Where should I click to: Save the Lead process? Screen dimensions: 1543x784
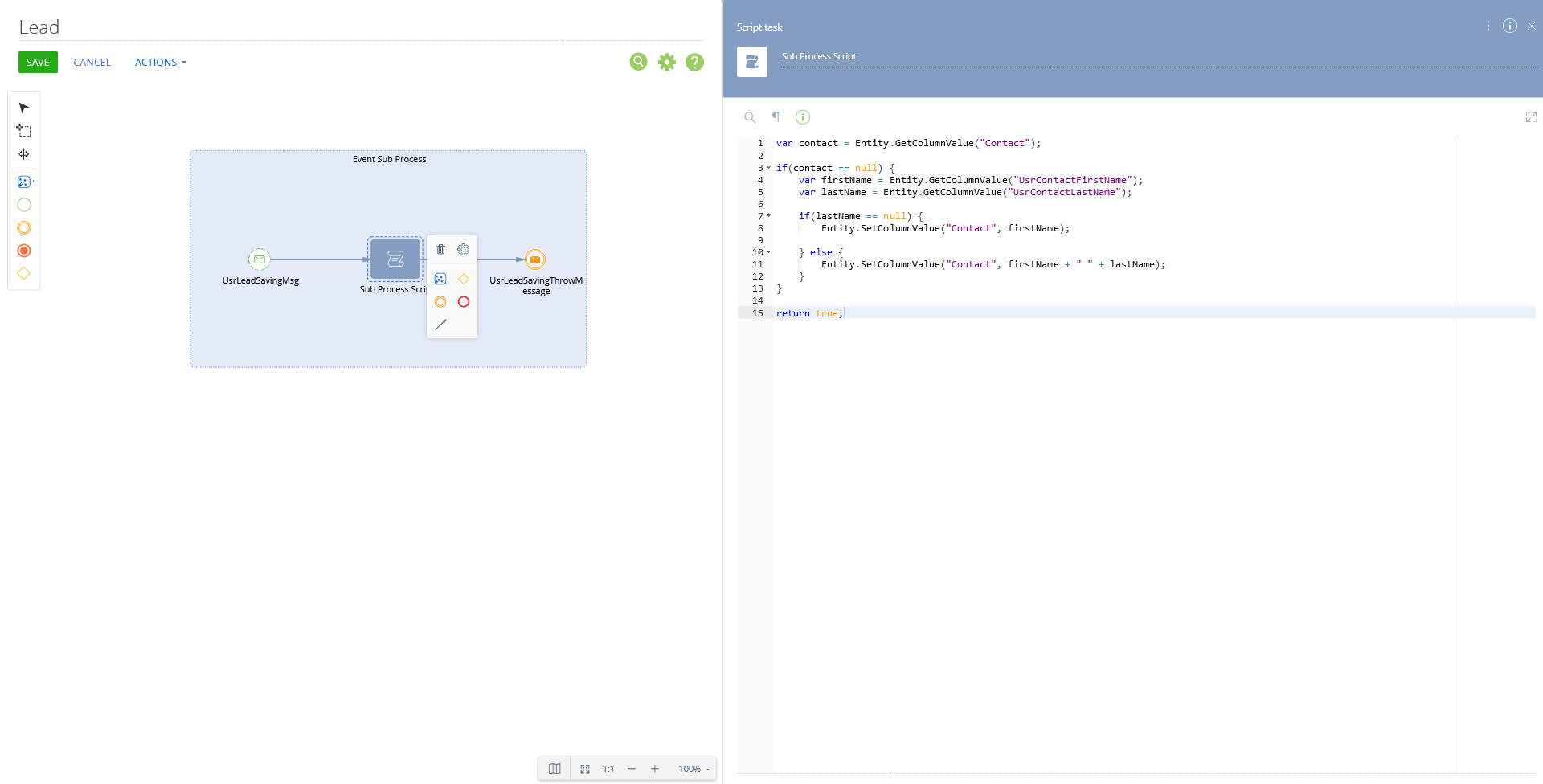[x=38, y=62]
